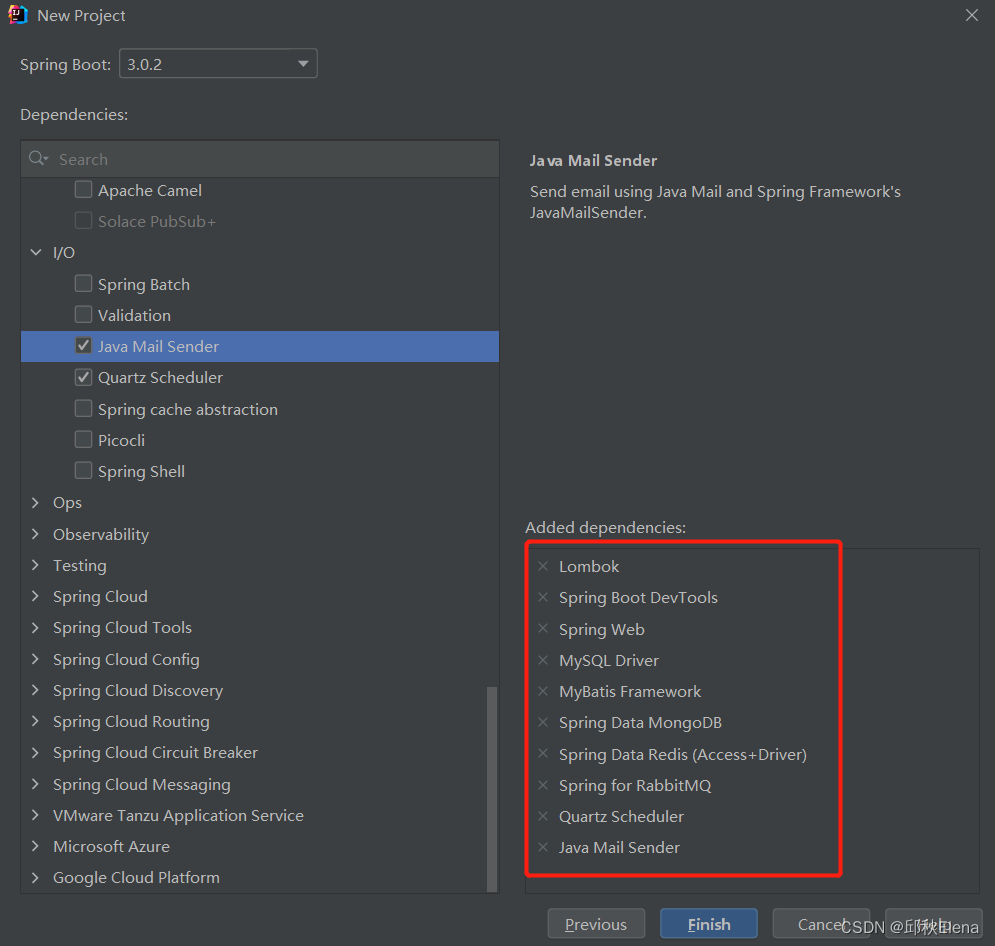995x946 pixels.
Task: Remove Spring for RabbitMQ dependency
Action: coord(543,785)
